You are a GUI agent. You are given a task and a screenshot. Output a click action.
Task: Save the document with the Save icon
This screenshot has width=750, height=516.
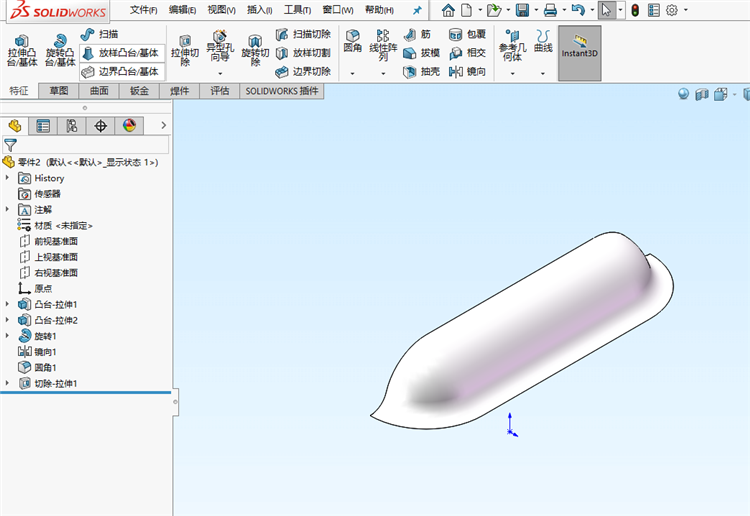coord(522,10)
